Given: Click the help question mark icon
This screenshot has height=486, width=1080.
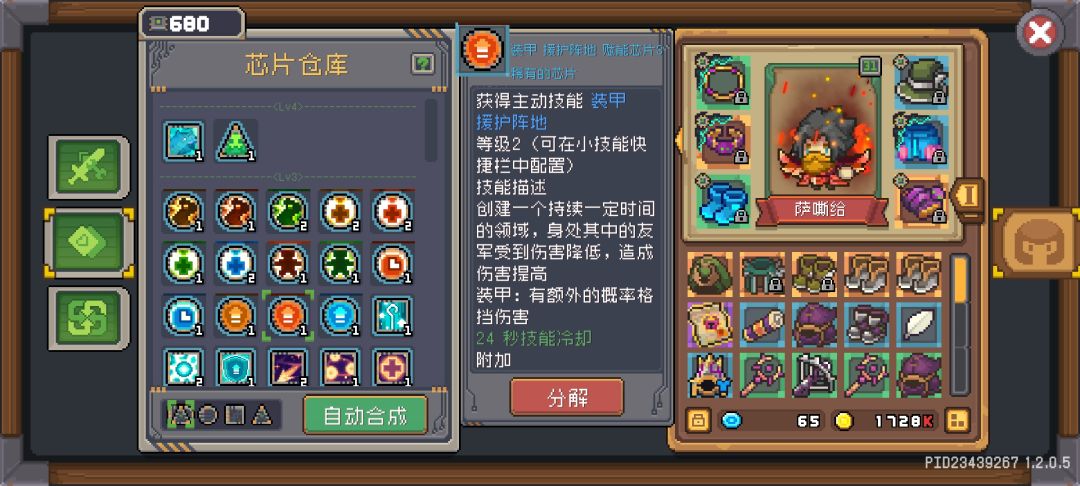Looking at the screenshot, I should (423, 65).
